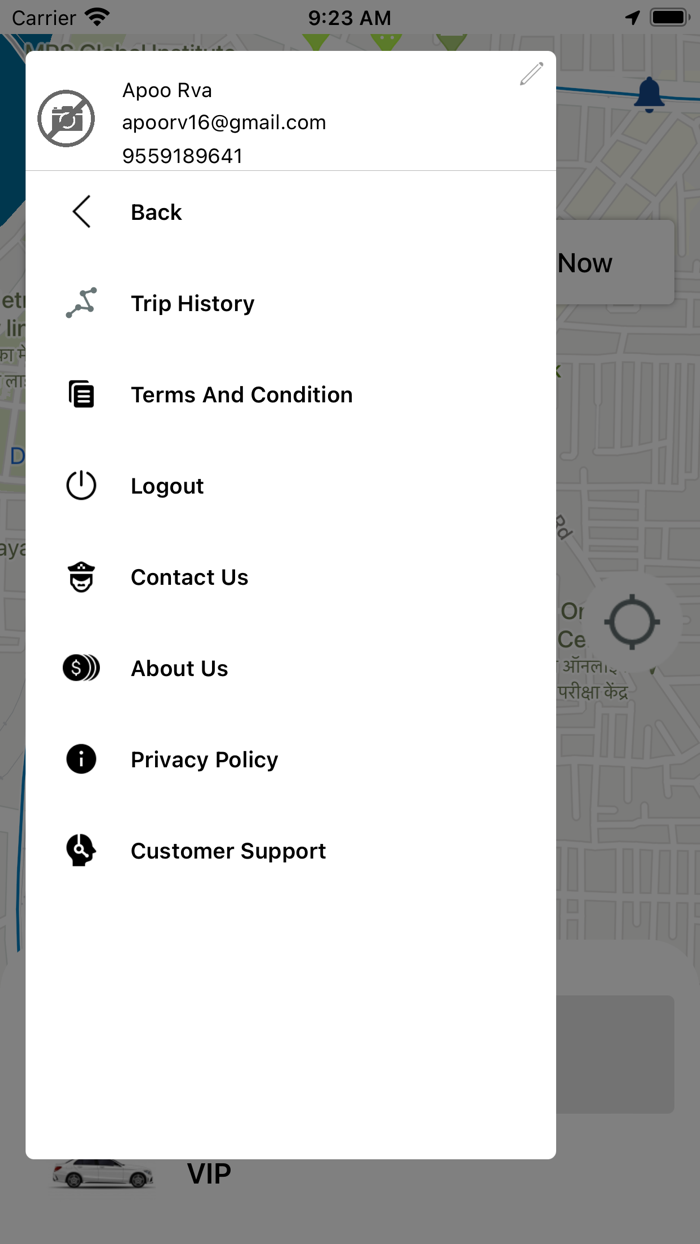Screen dimensions: 700x1244
Task: Tap the About Us coins icon
Action: pyautogui.click(x=81, y=668)
